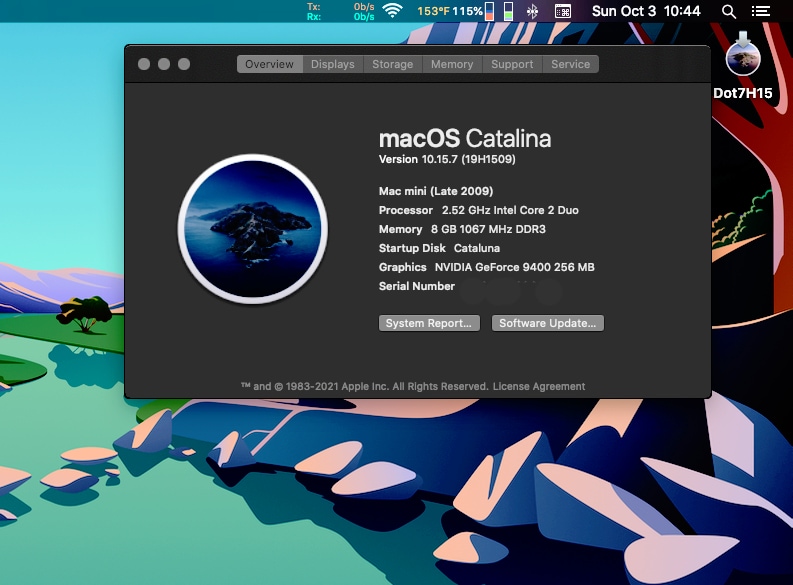Click the Version 10.15.7 (19H1509) text

click(x=447, y=159)
